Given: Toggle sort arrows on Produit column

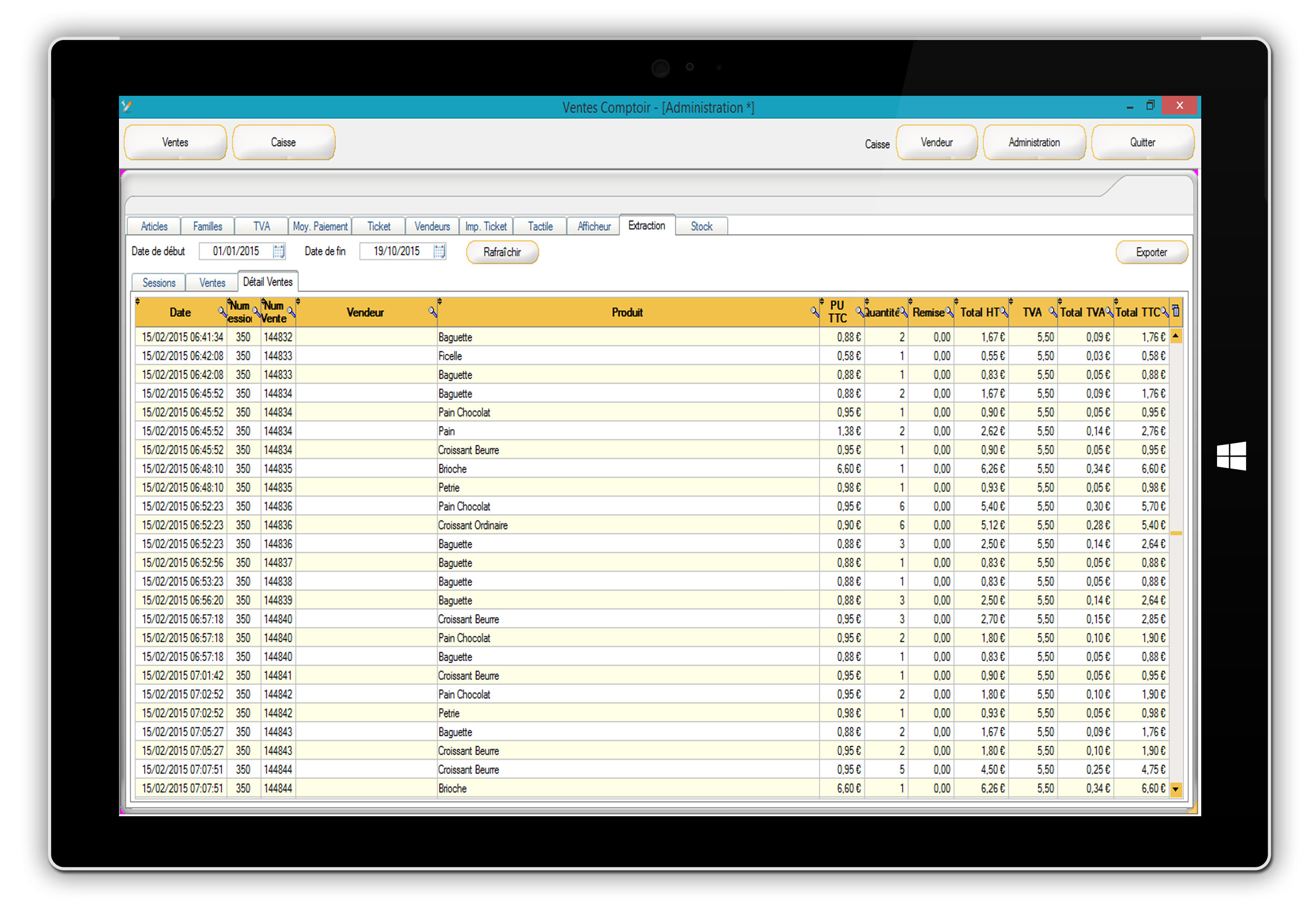Looking at the screenshot, I should pyautogui.click(x=440, y=301).
